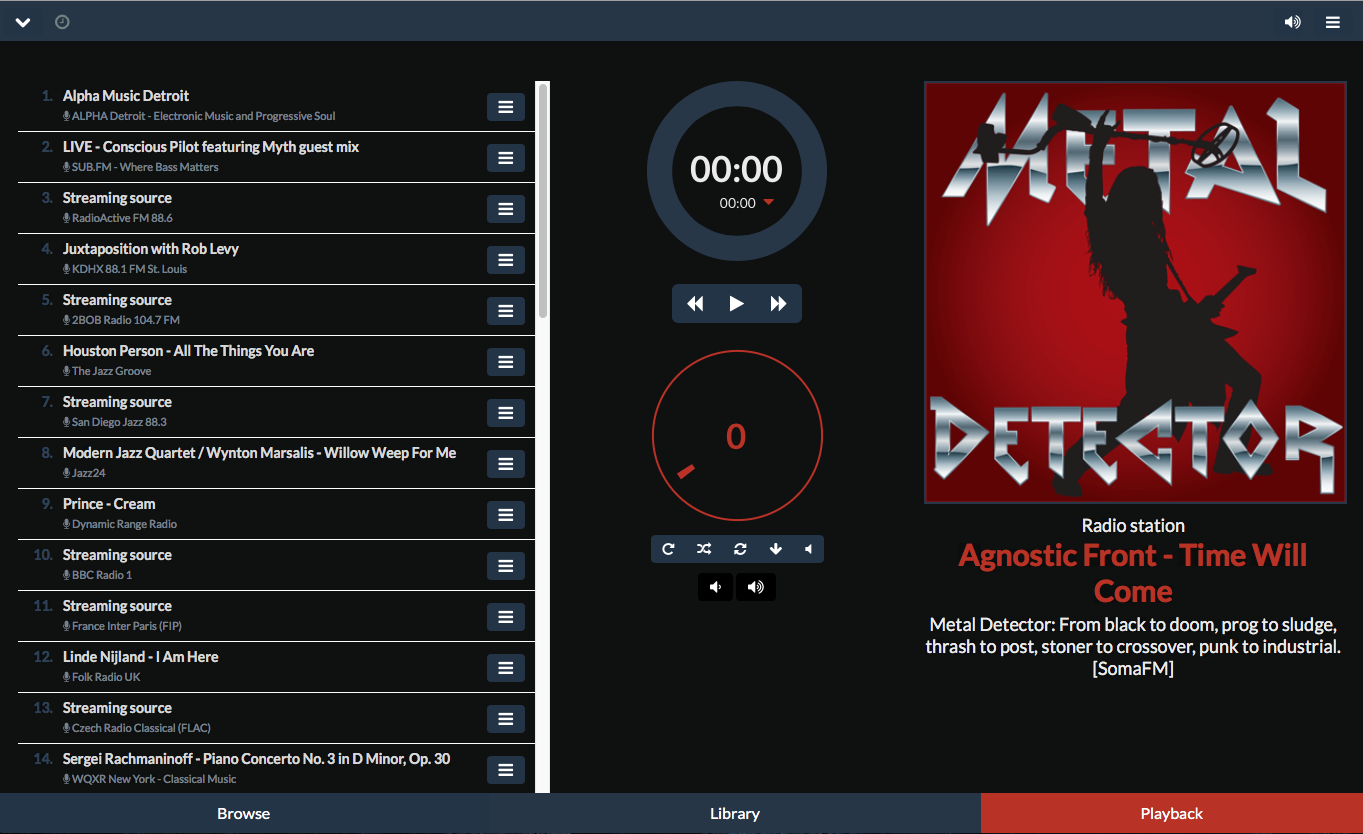Open menu for Modern Jazz Quartet item

(506, 464)
